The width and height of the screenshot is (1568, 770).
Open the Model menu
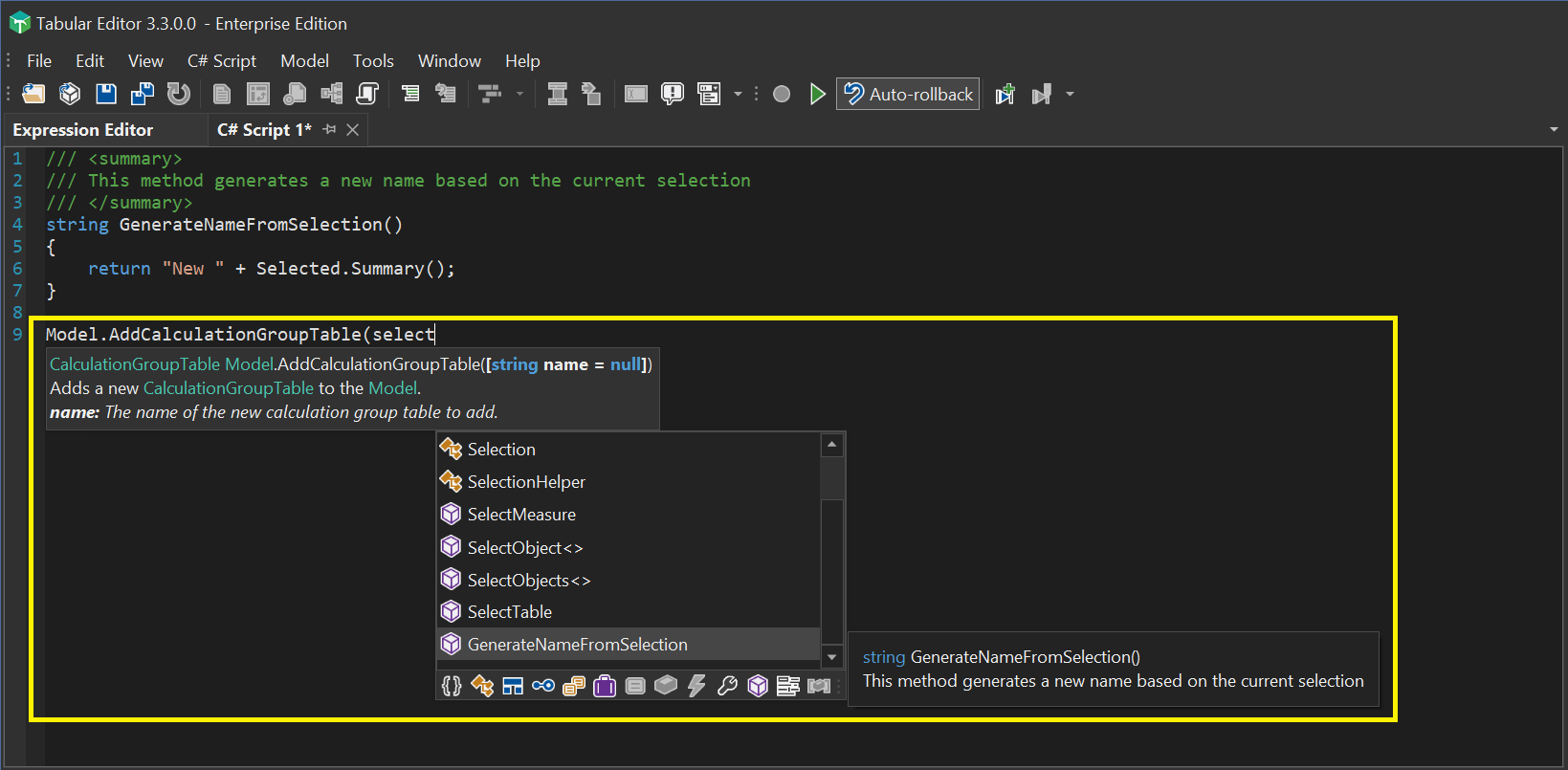(x=304, y=61)
